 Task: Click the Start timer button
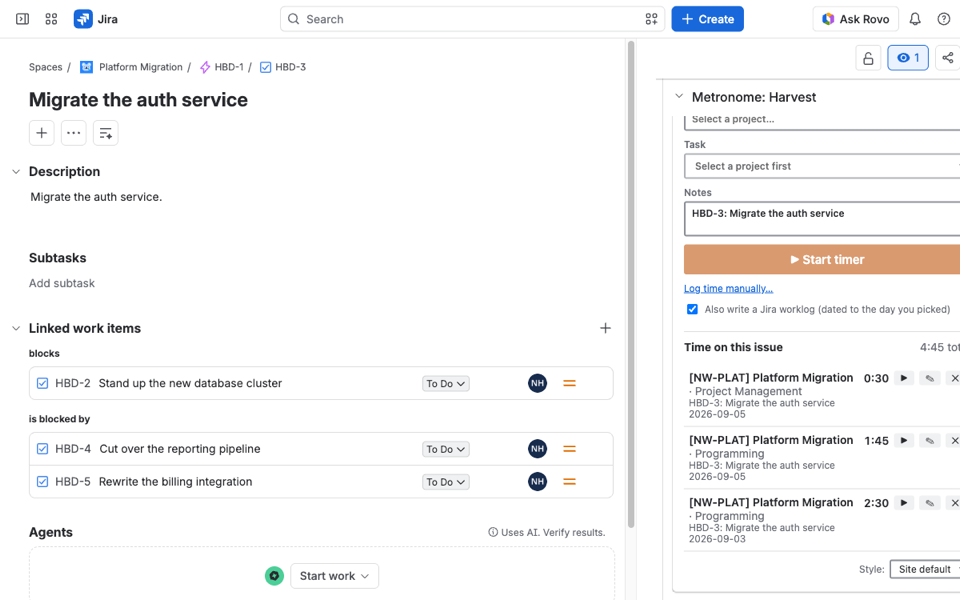(822, 260)
